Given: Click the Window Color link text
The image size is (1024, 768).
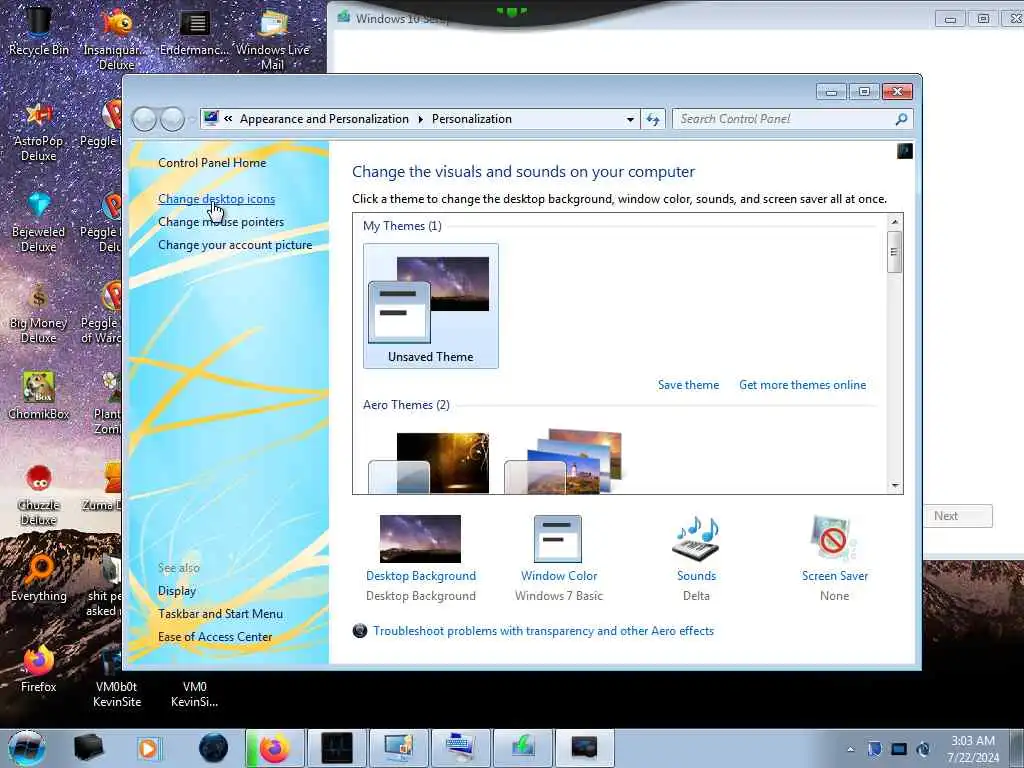Looking at the screenshot, I should click(x=559, y=576).
